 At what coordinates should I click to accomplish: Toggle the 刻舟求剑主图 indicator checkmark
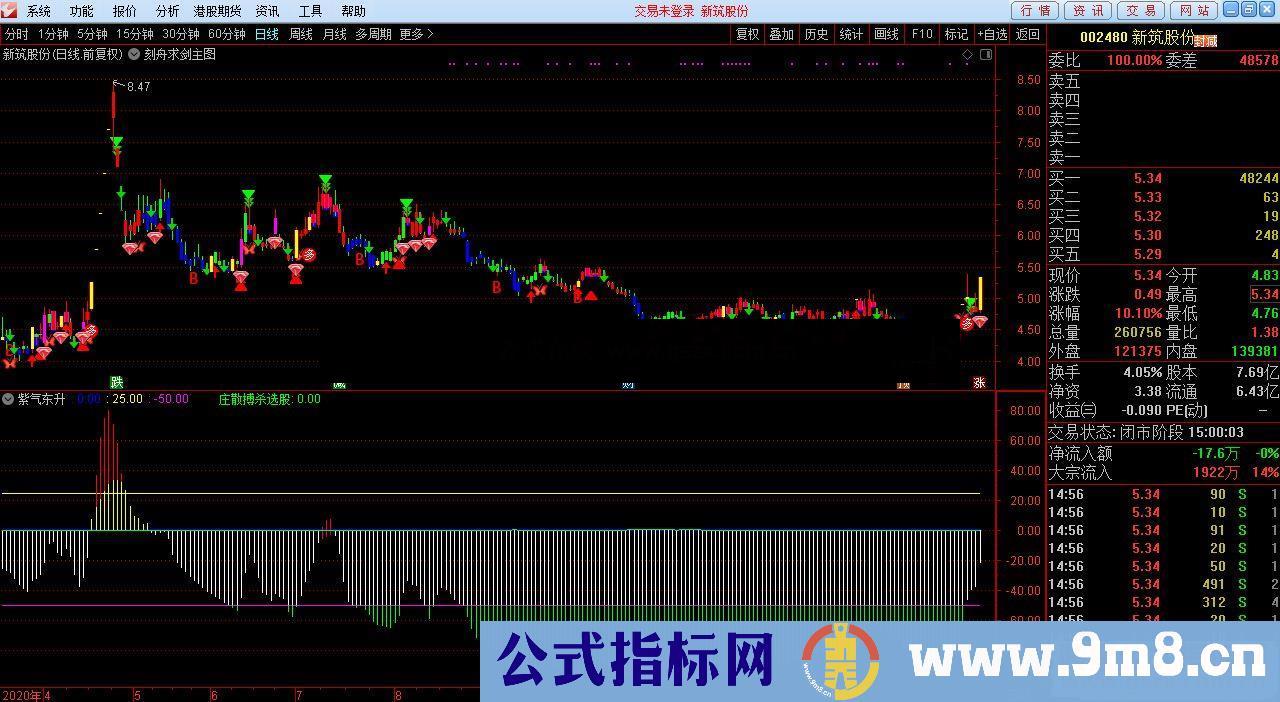pos(131,55)
